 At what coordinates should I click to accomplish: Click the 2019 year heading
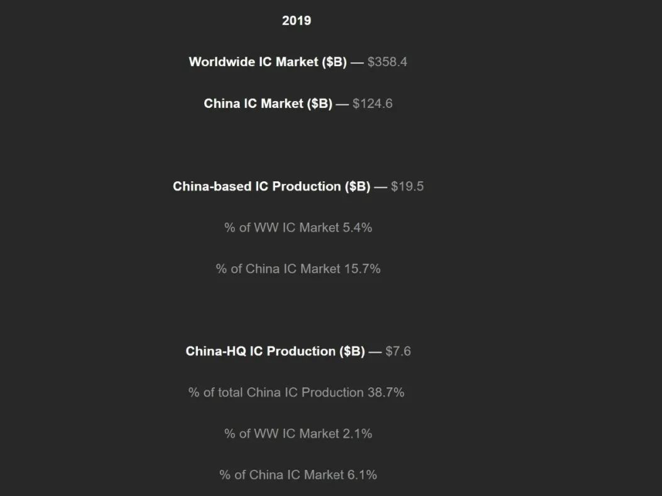pyautogui.click(x=297, y=20)
